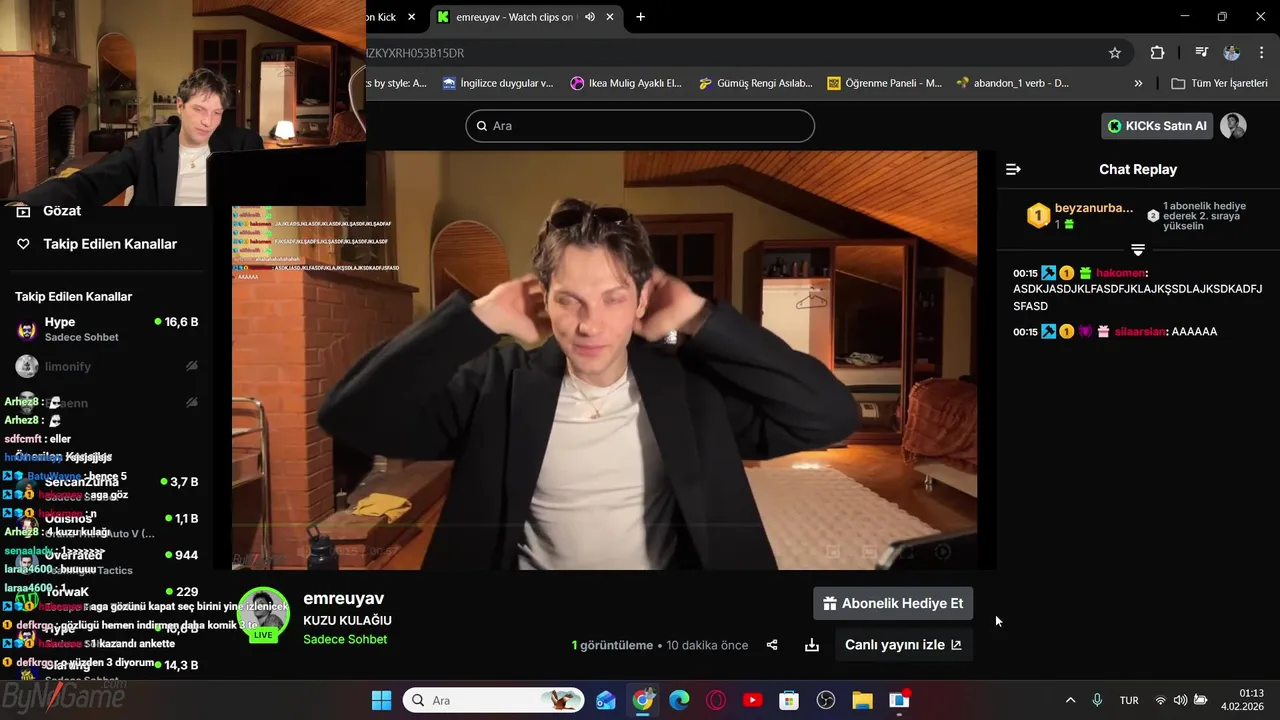Click the address bar URL text
The width and height of the screenshot is (1280, 720).
(416, 53)
